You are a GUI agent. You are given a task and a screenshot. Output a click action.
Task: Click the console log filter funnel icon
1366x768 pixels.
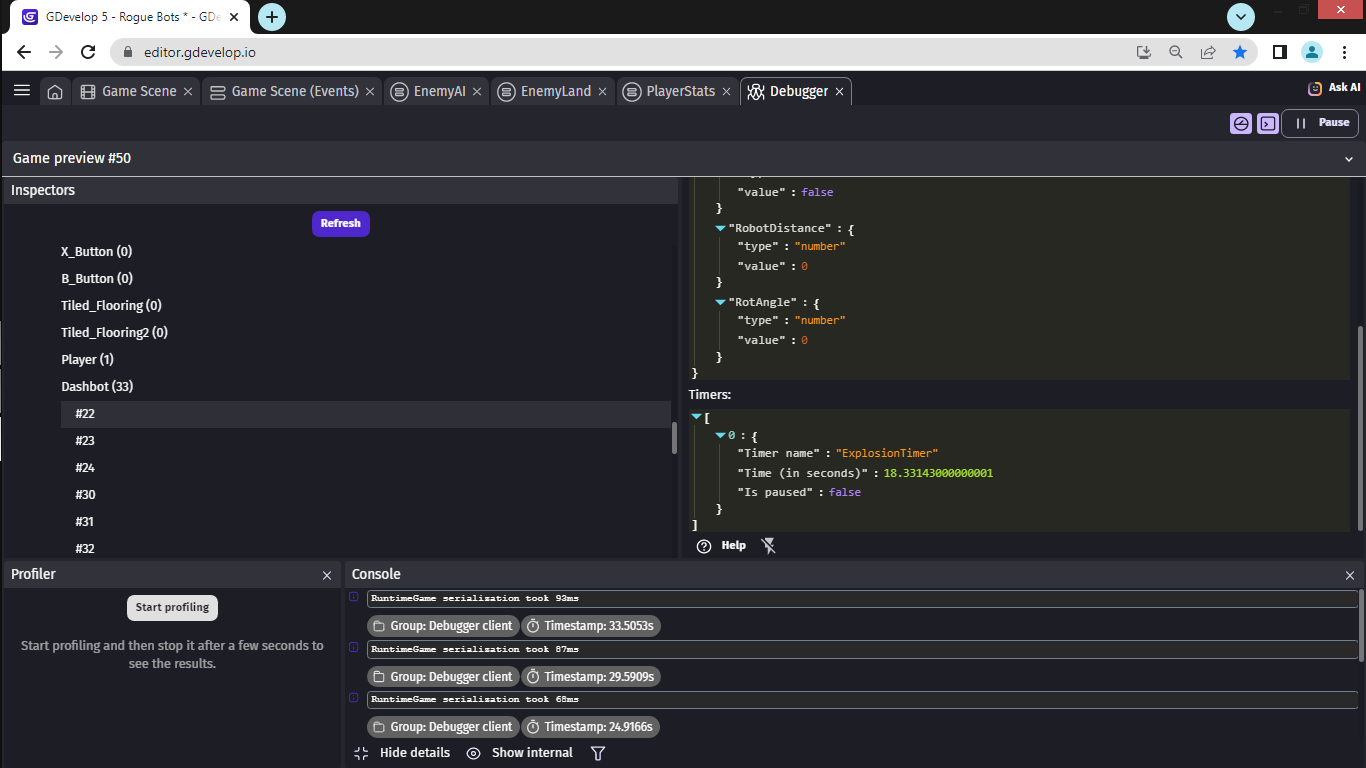tap(598, 753)
